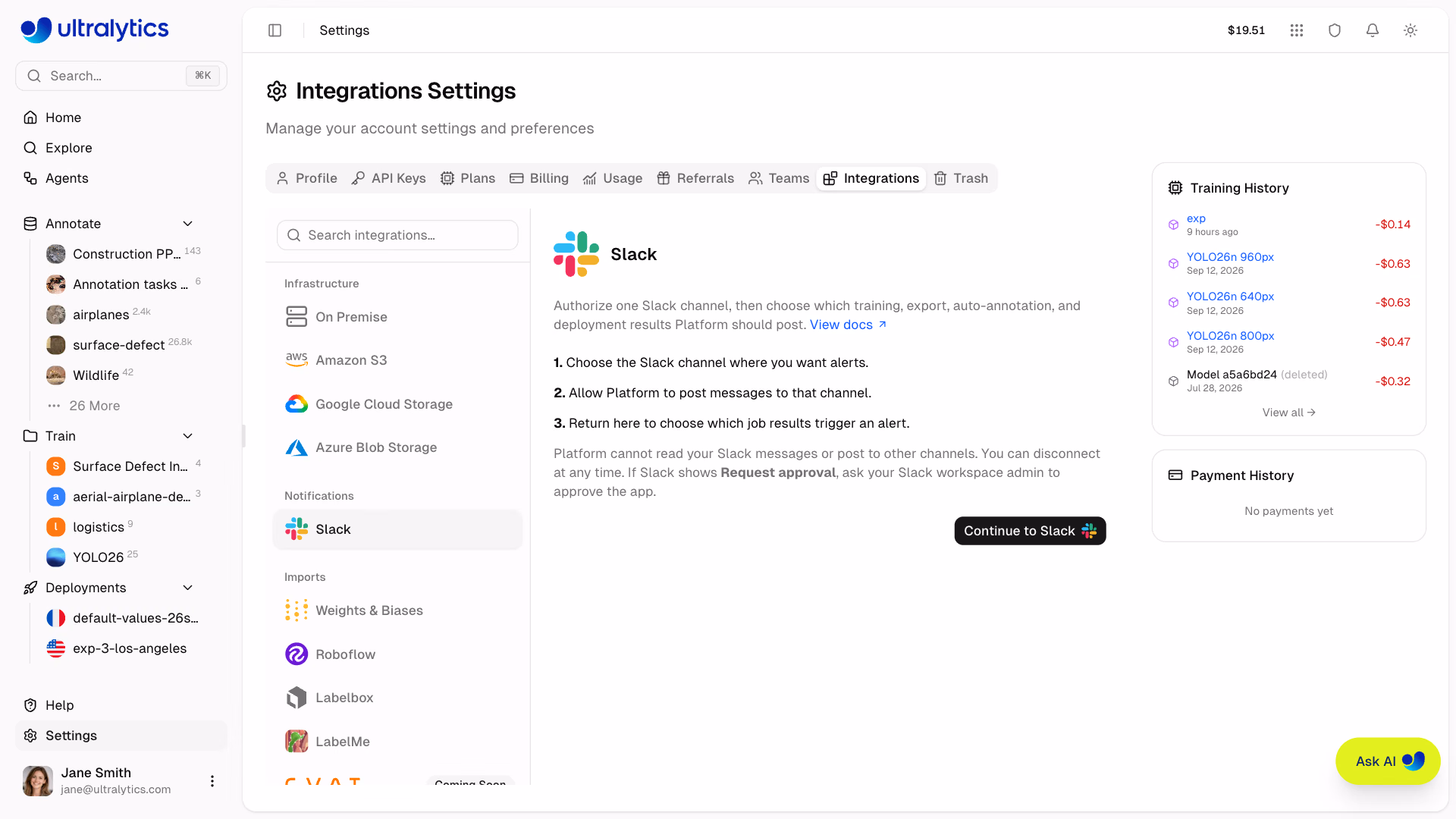This screenshot has width=1456, height=819.
Task: Open the YOLO26 project
Action: coord(98,557)
